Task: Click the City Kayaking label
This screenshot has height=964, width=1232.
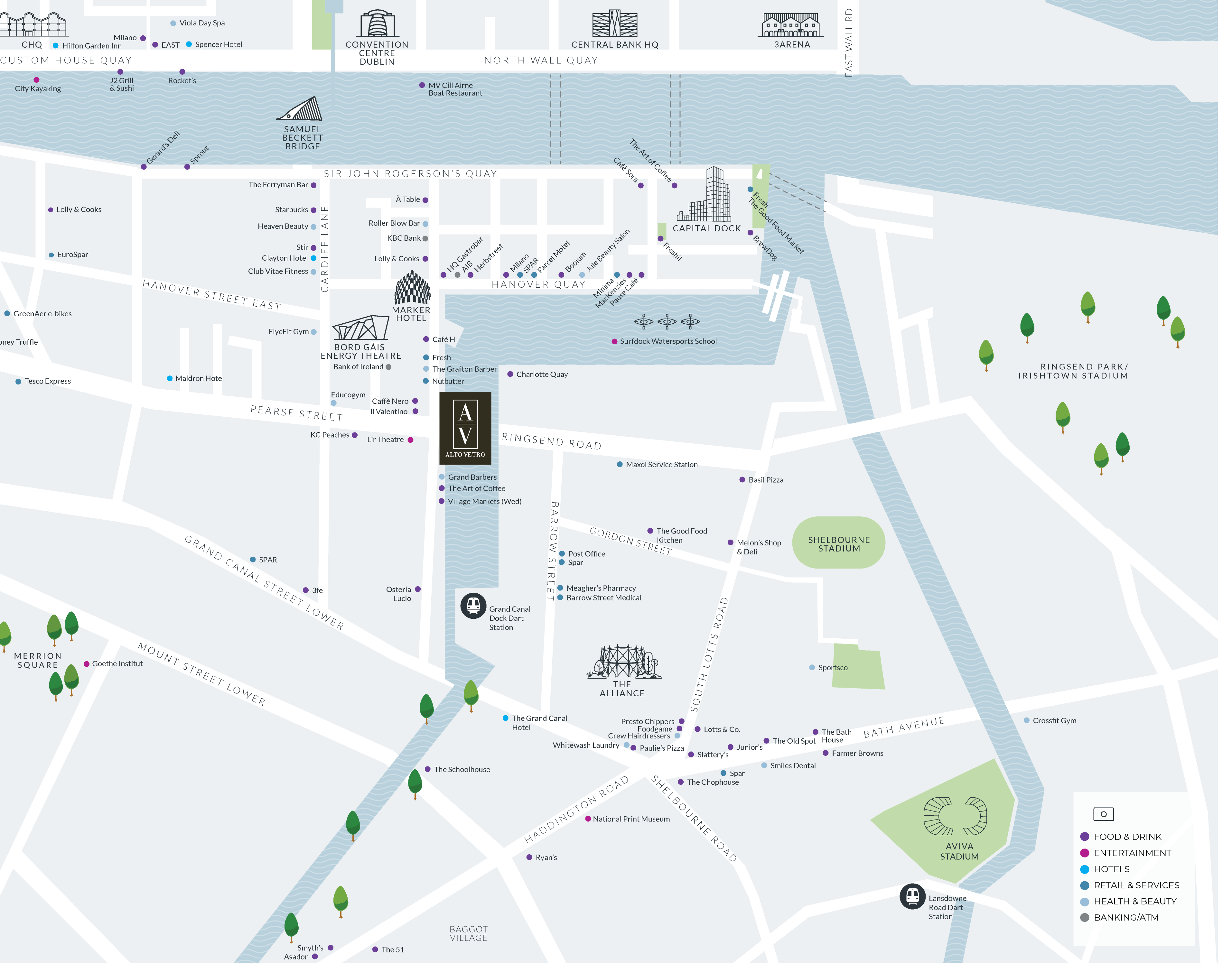Action: [x=38, y=90]
